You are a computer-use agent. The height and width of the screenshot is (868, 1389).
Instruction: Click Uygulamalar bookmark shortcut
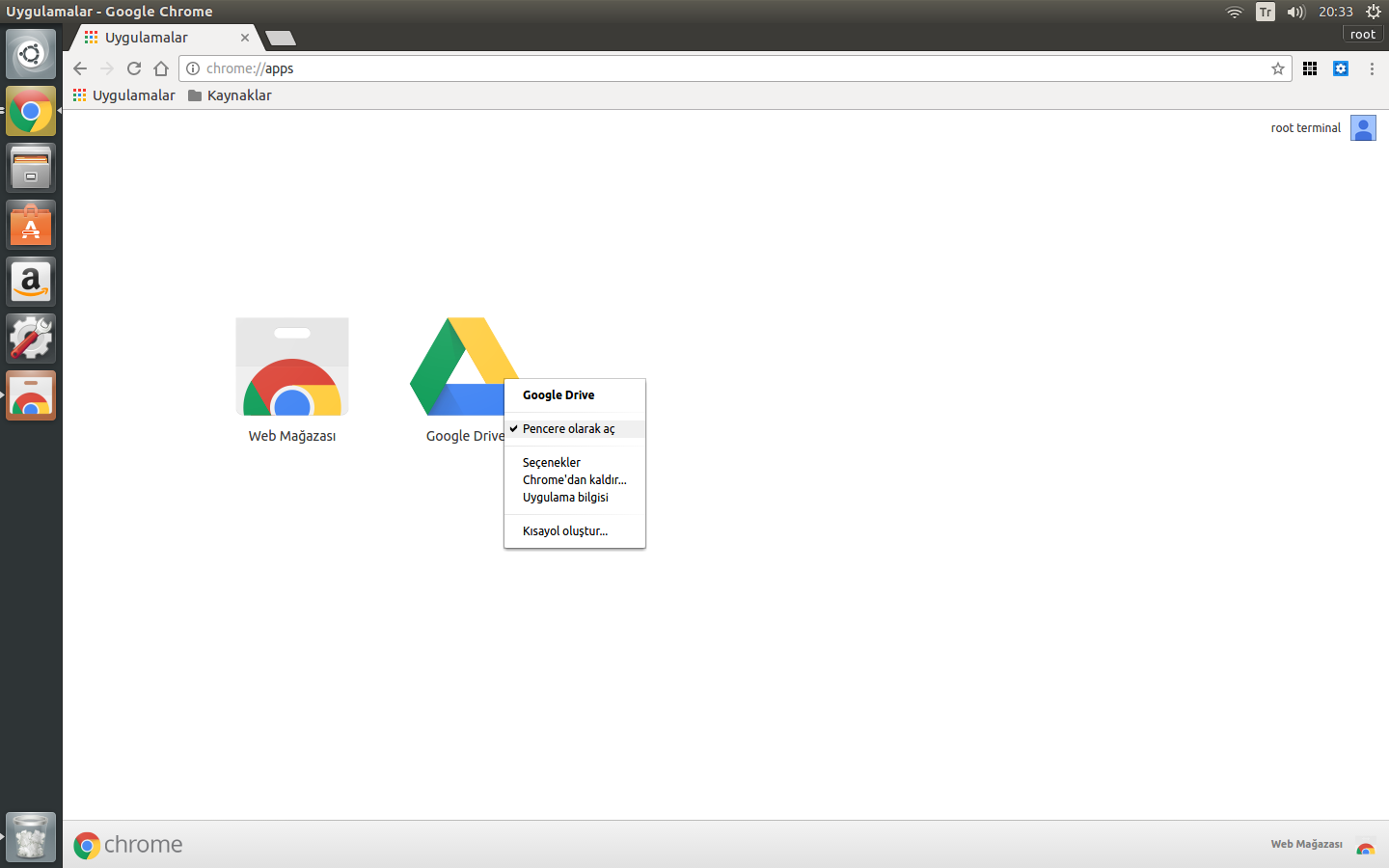(x=124, y=95)
